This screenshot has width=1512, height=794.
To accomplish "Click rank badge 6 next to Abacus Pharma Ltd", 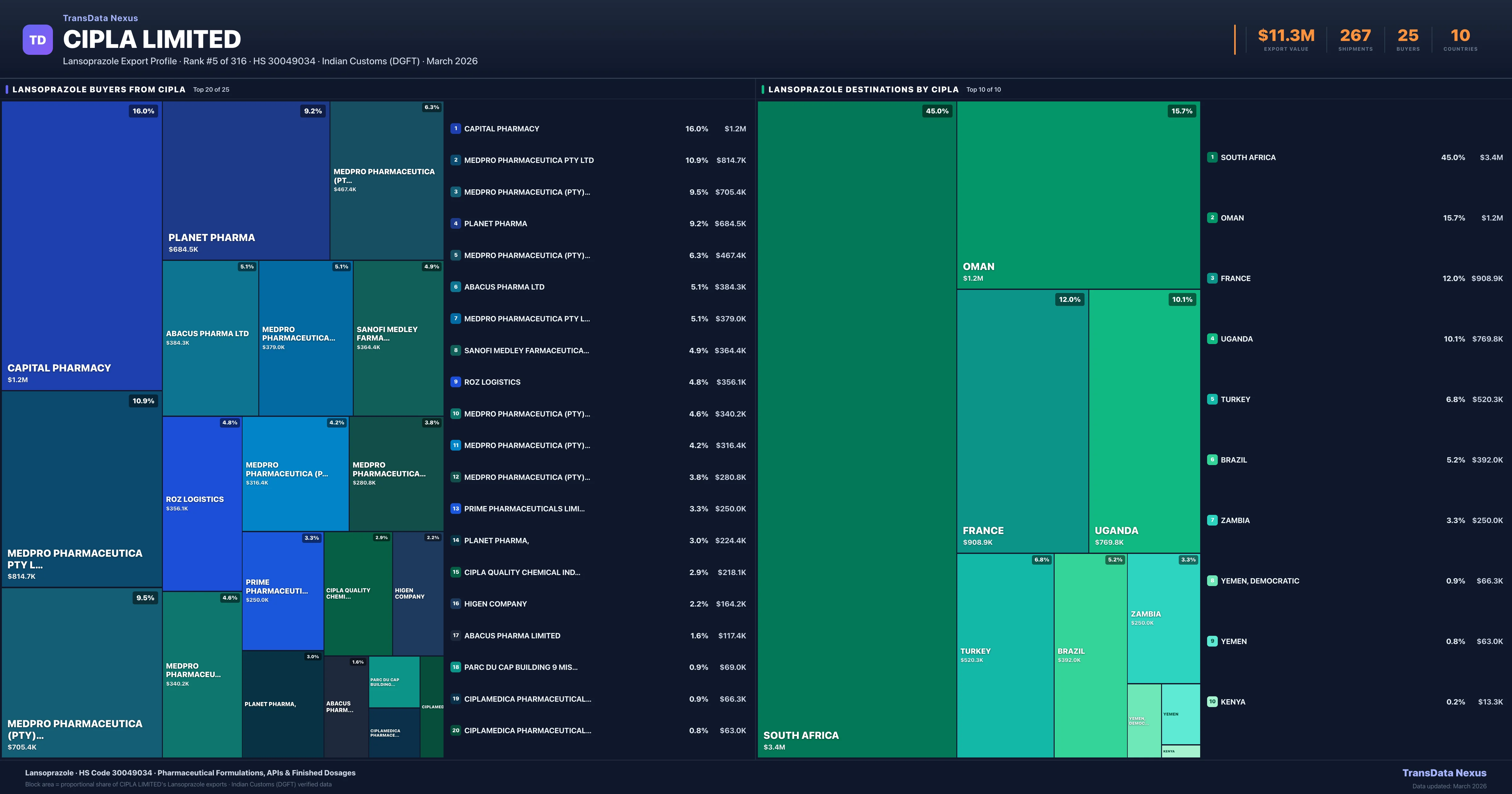I will [x=456, y=287].
